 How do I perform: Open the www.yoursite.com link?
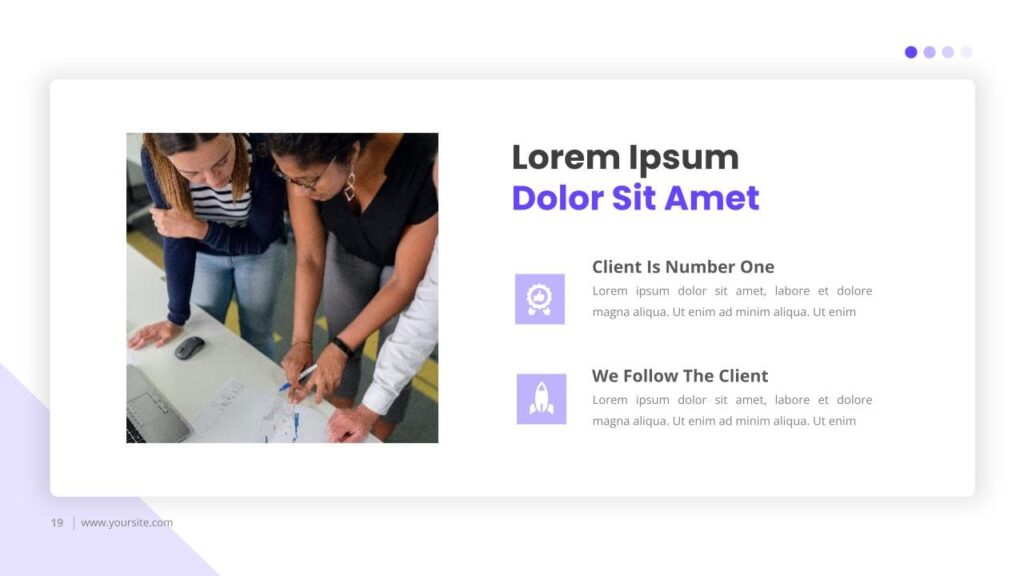point(127,522)
